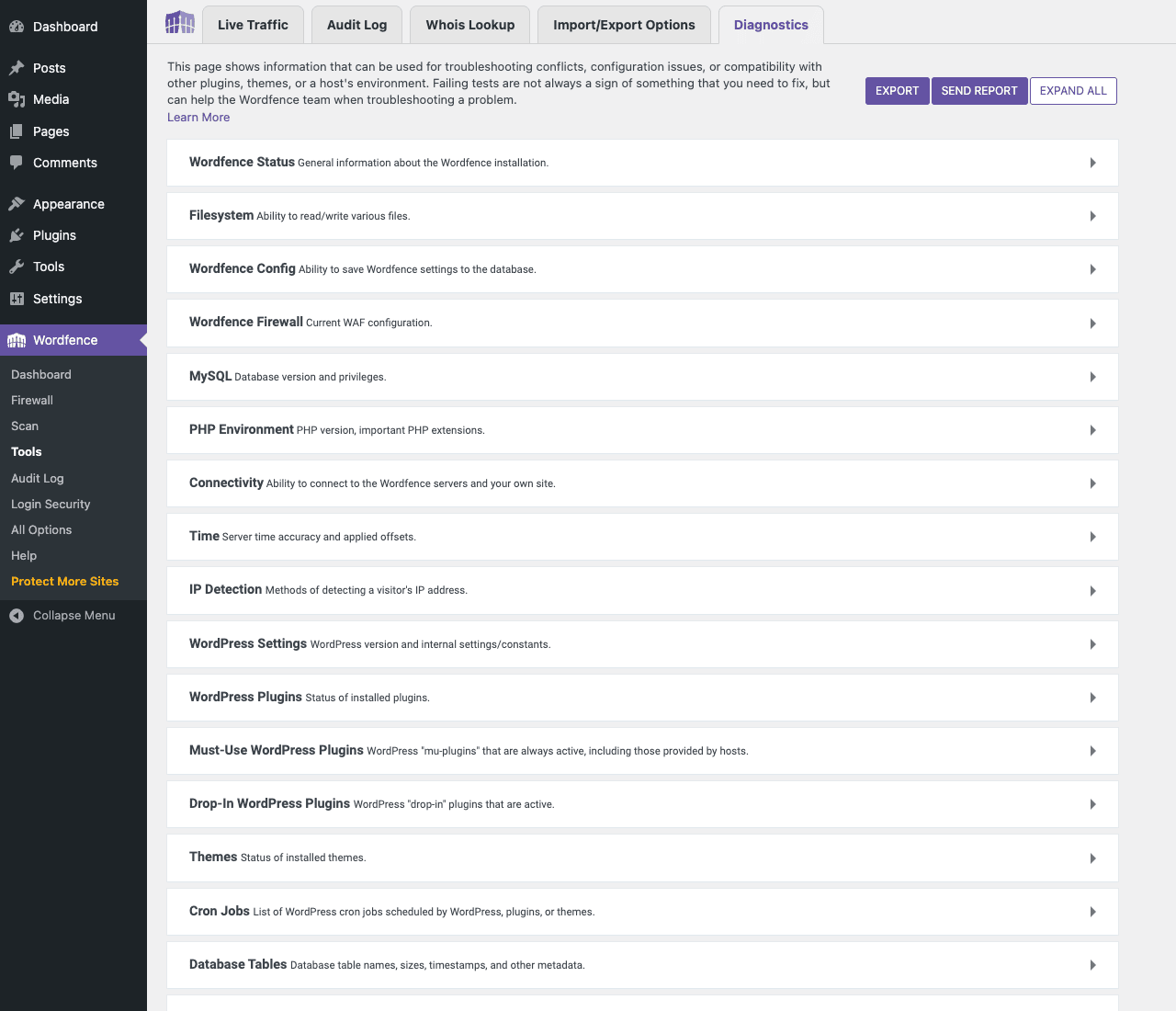Viewport: 1176px width, 1011px height.
Task: Open the Import/Export Options tab
Action: 624,25
